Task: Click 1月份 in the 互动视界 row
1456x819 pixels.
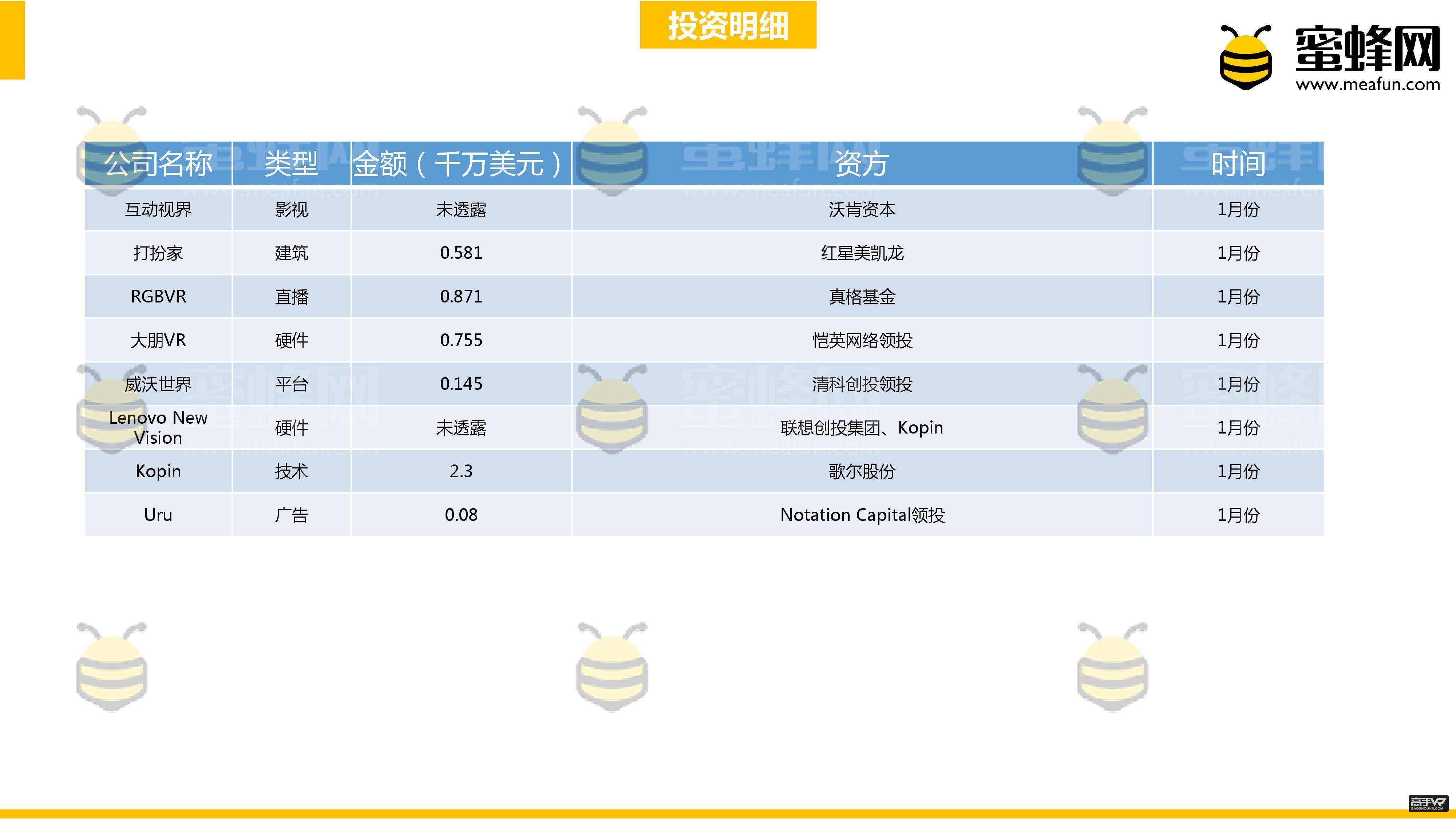Action: (1238, 210)
